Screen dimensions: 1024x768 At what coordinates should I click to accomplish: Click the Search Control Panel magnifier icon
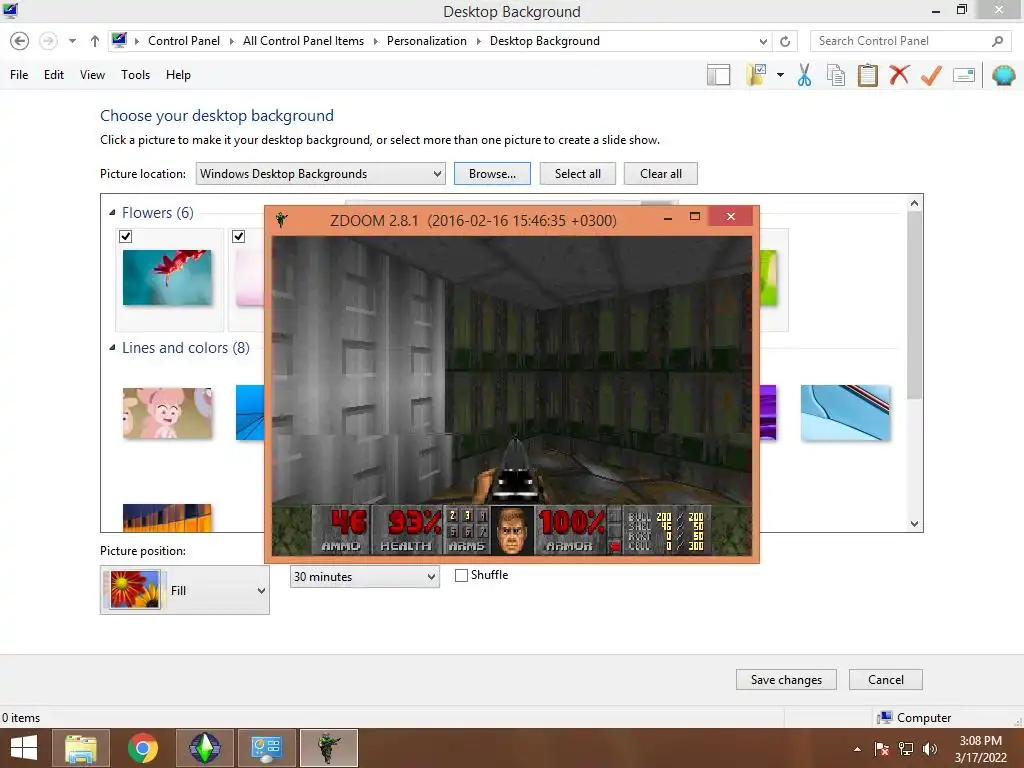tap(997, 41)
